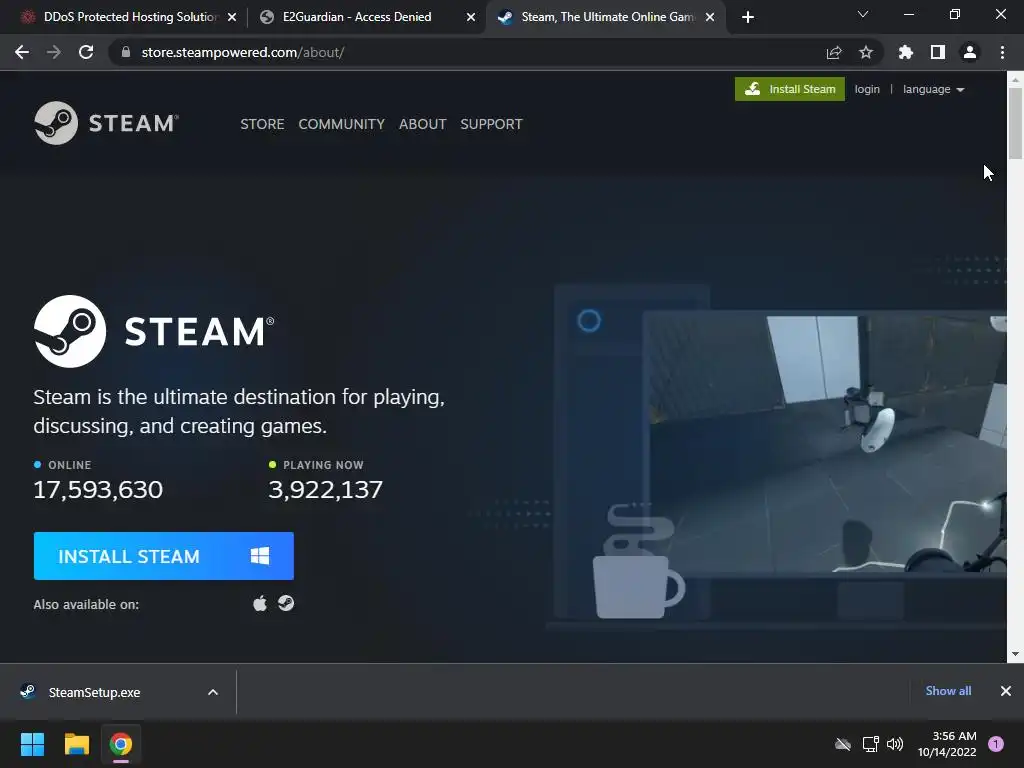Click the Chrome taskbar icon

(121, 744)
